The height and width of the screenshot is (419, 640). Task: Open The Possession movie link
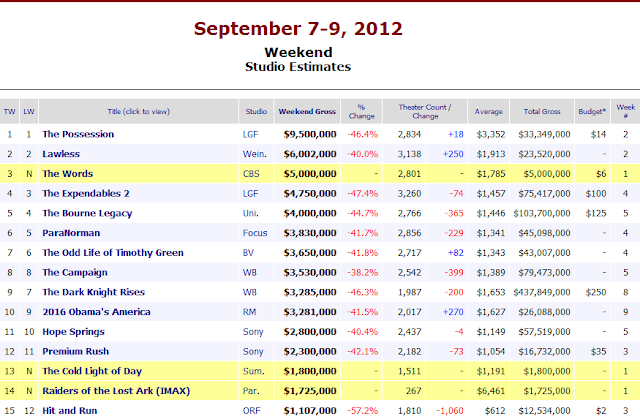tap(78, 134)
